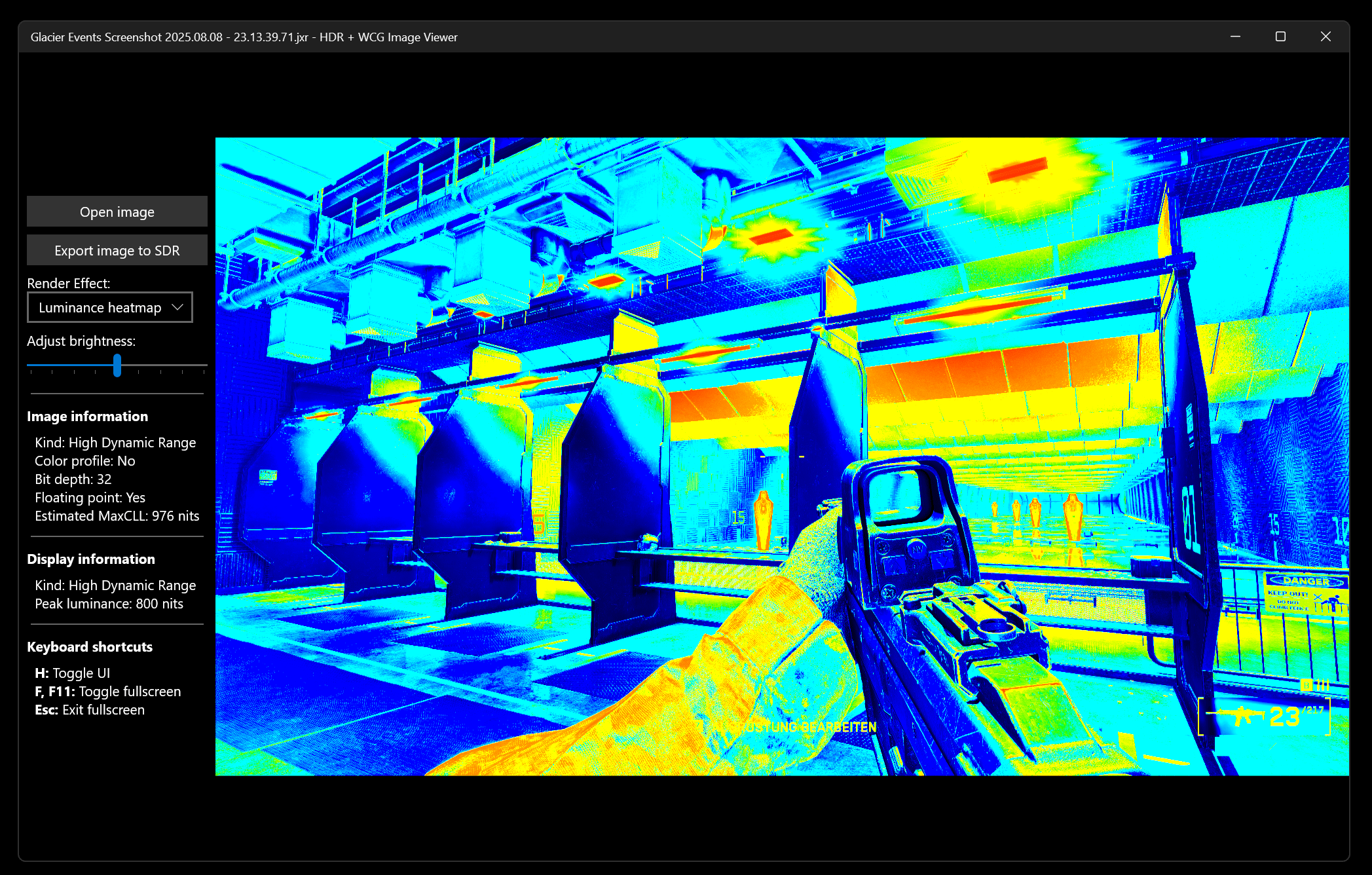1372x875 pixels.
Task: Click the Open image button
Action: (117, 212)
